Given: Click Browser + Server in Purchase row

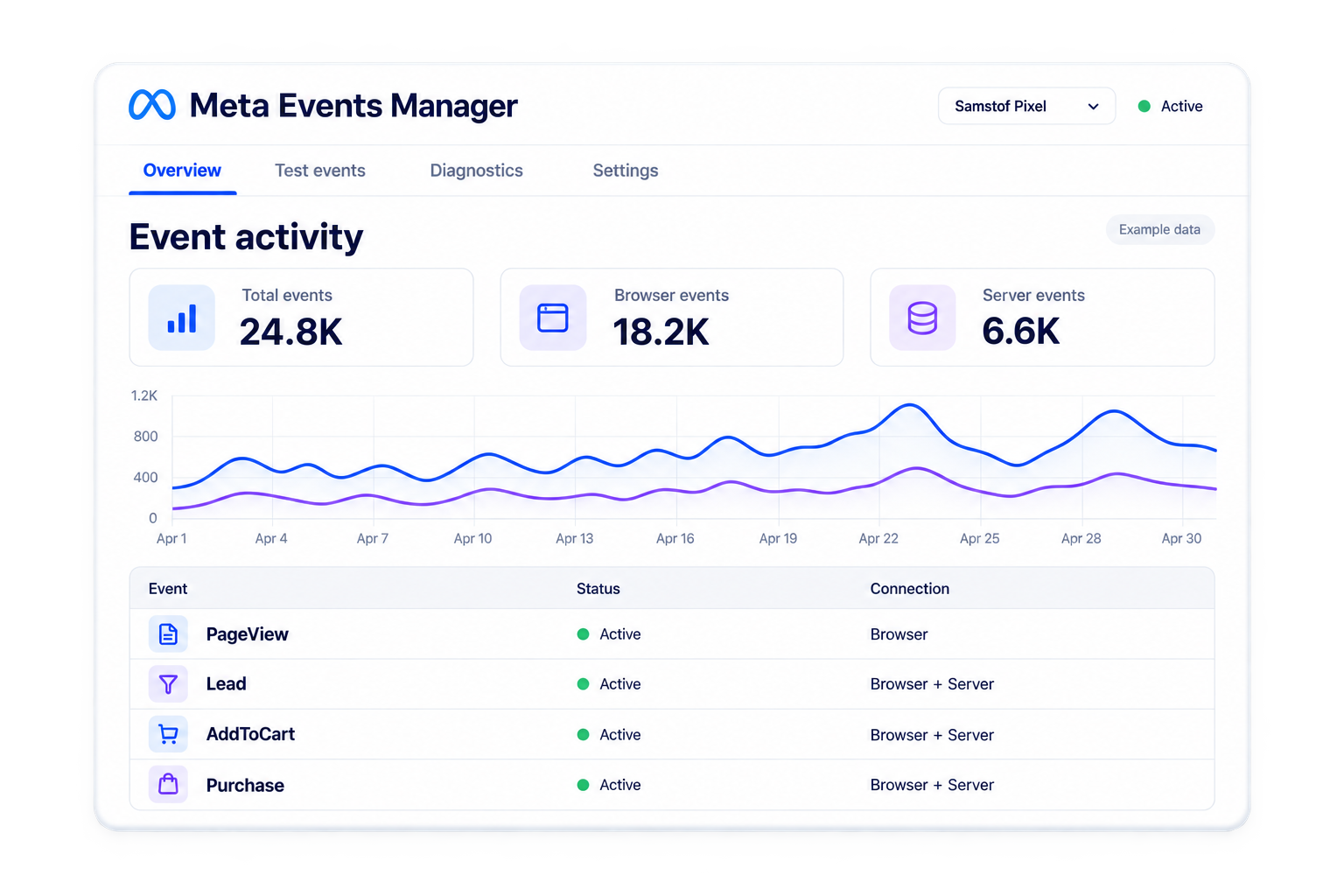Looking at the screenshot, I should [x=932, y=785].
